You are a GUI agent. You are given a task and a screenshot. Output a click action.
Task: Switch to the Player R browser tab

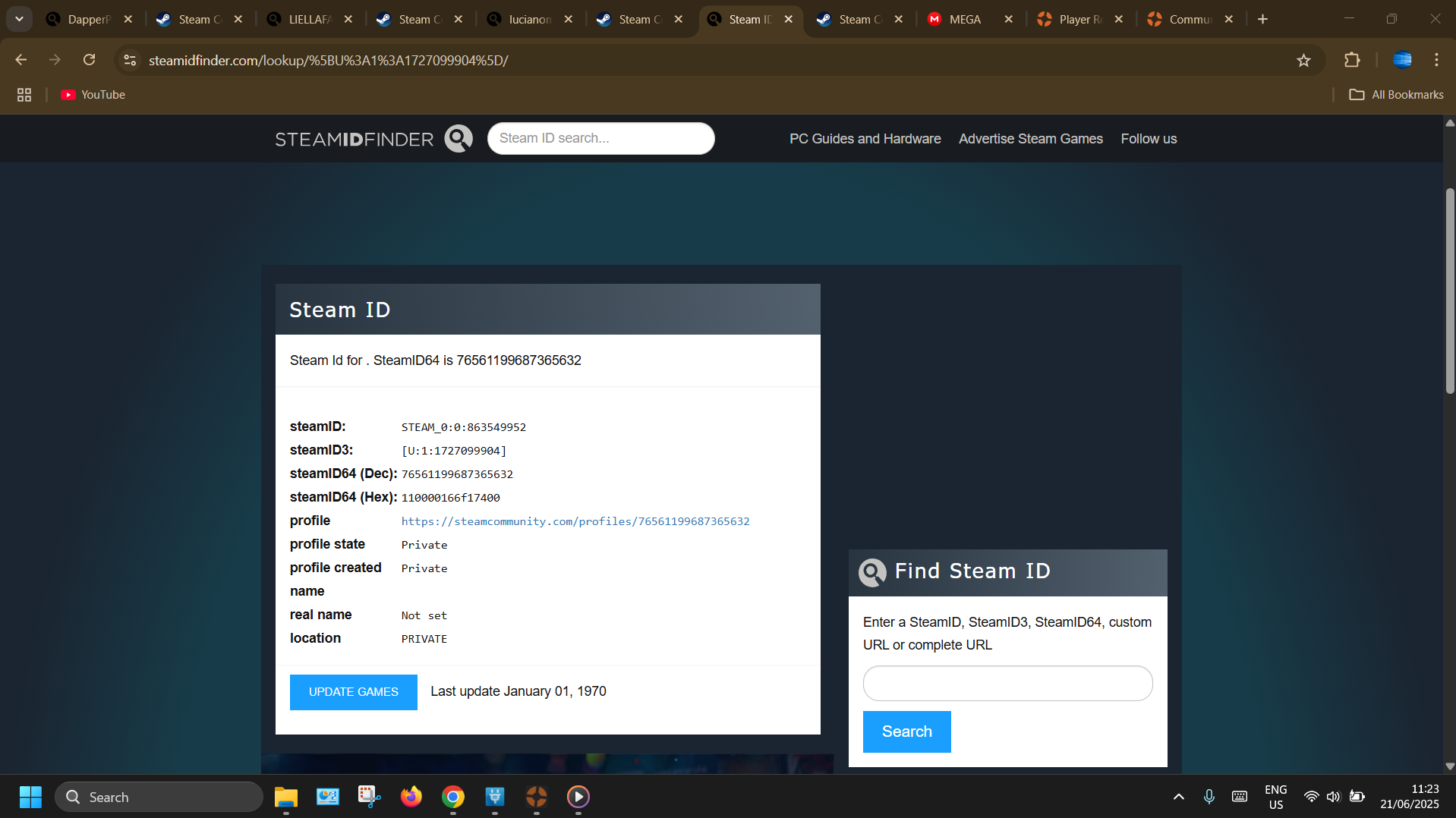(x=1079, y=20)
